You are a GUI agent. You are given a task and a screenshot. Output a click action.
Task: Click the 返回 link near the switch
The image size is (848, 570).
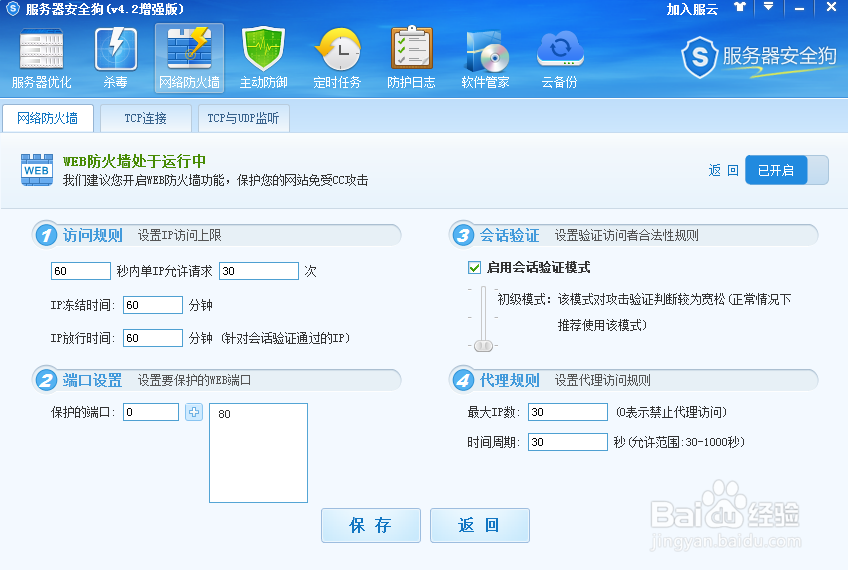point(724,170)
